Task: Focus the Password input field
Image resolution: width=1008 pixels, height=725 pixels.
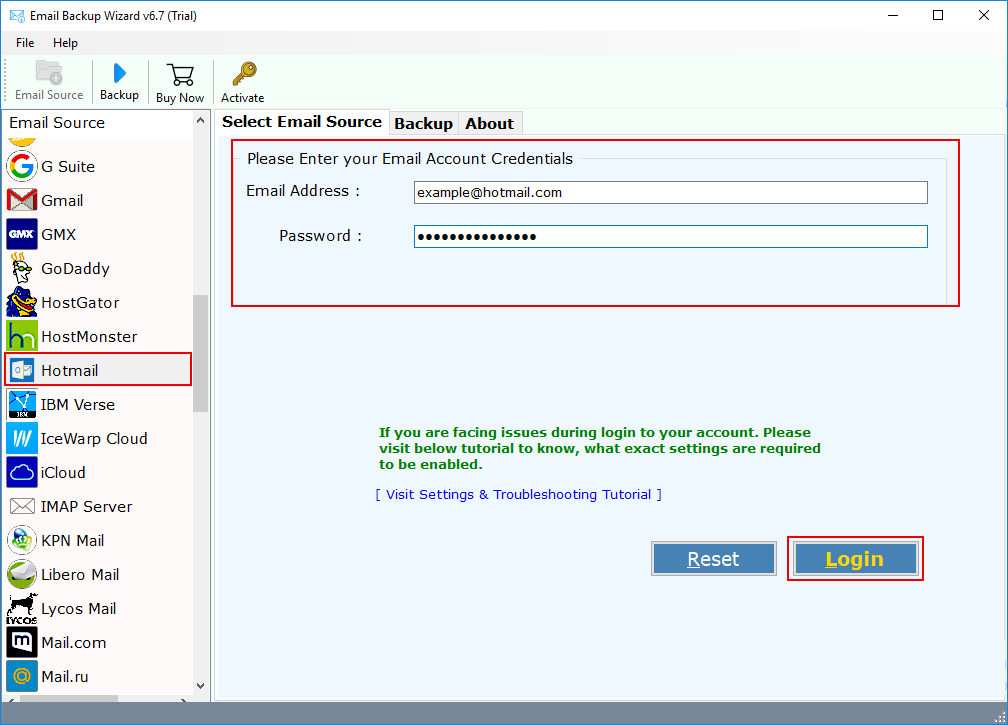Action: (x=670, y=237)
